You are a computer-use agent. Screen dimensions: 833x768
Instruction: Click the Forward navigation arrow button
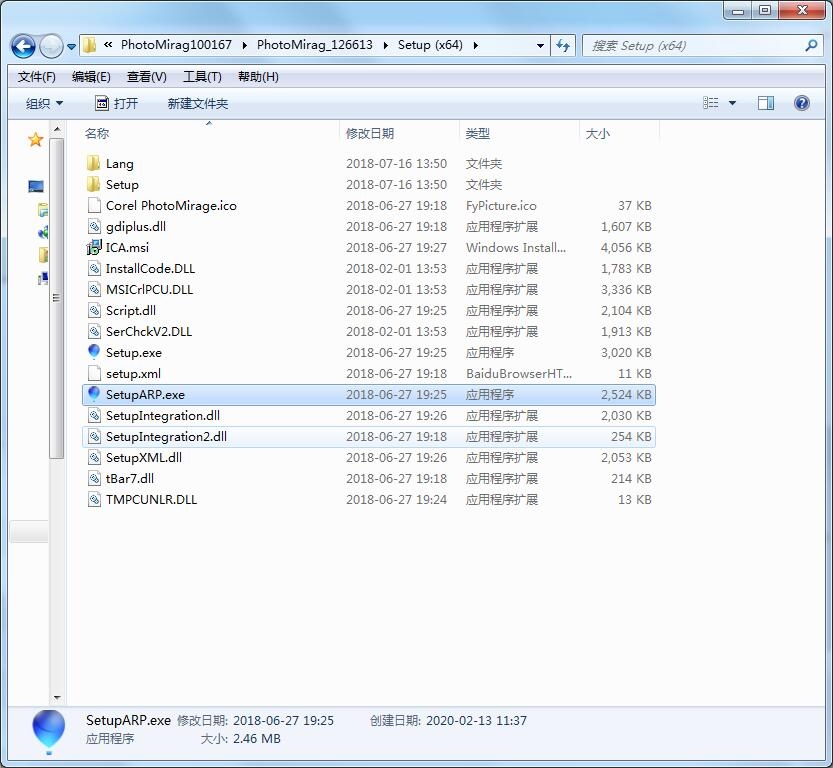52,46
